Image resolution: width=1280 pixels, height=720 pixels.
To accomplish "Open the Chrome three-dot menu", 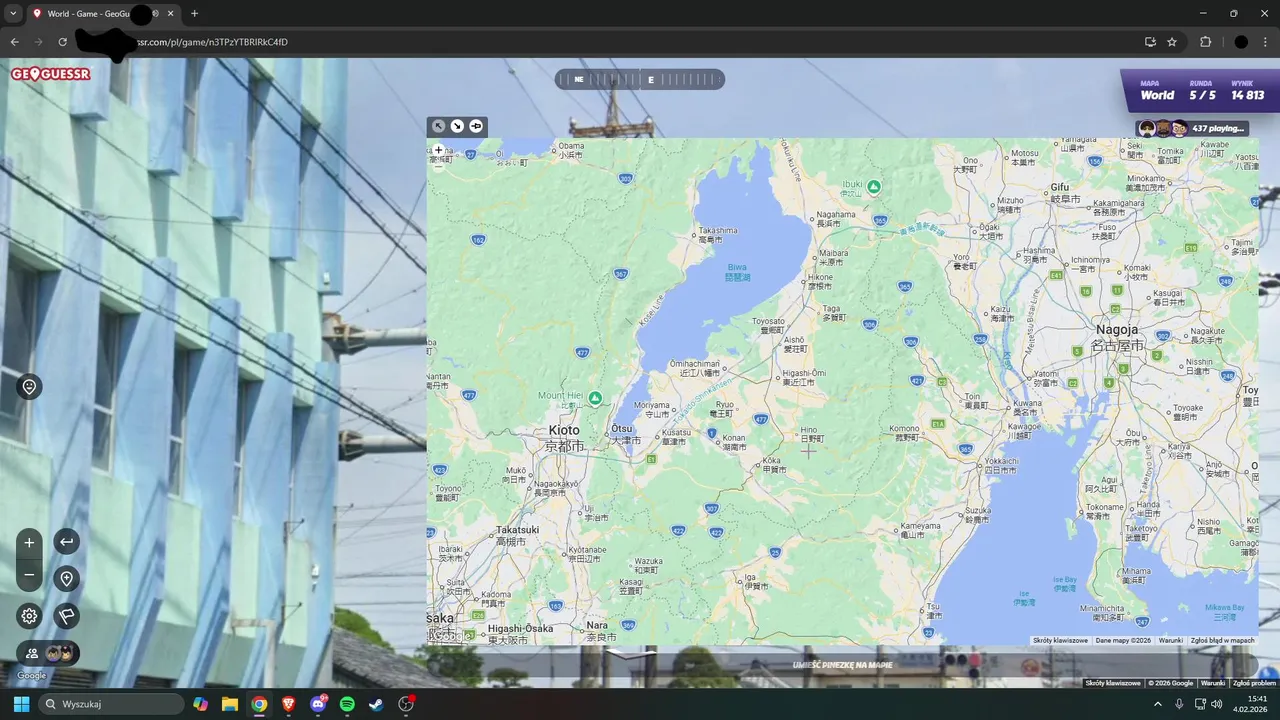I will [x=1267, y=42].
